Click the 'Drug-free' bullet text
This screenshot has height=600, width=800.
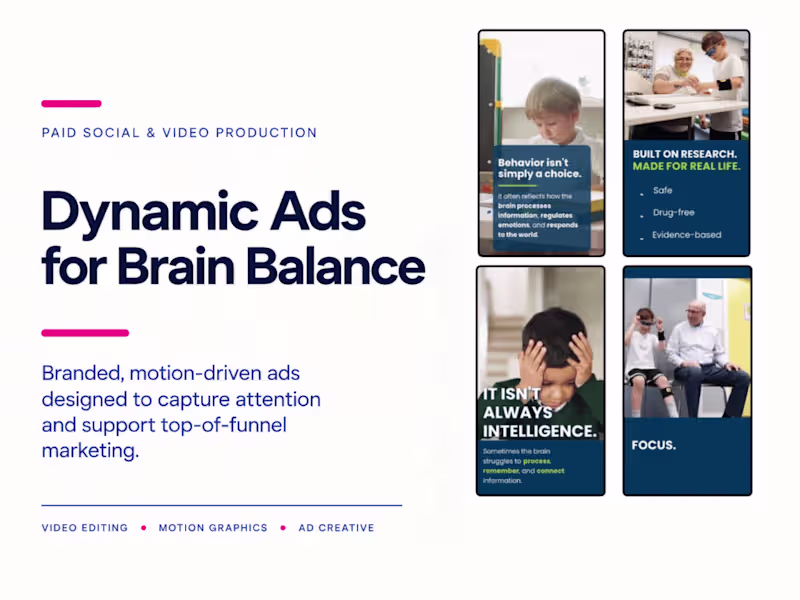click(x=673, y=212)
